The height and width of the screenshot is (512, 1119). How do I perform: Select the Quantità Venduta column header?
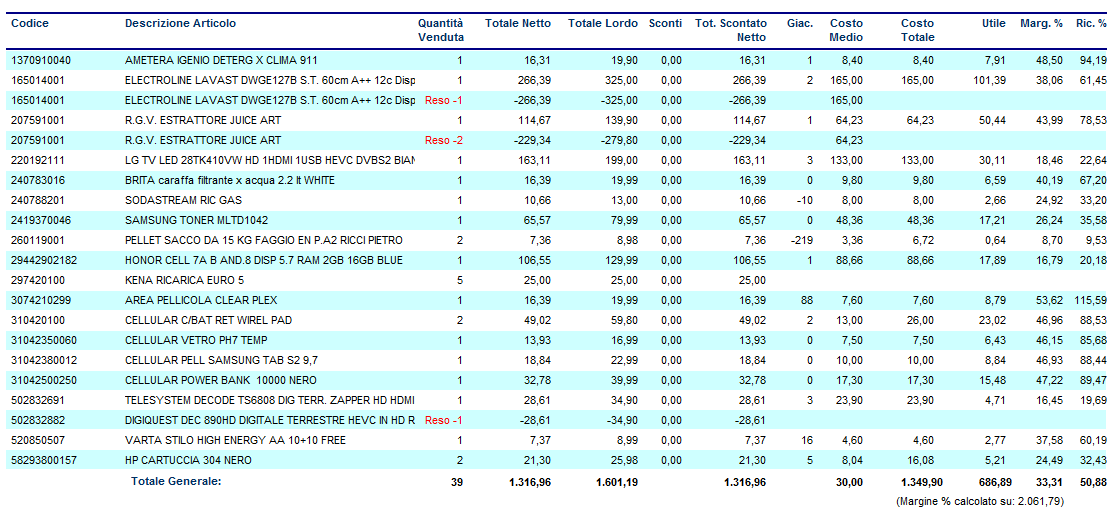[441, 30]
